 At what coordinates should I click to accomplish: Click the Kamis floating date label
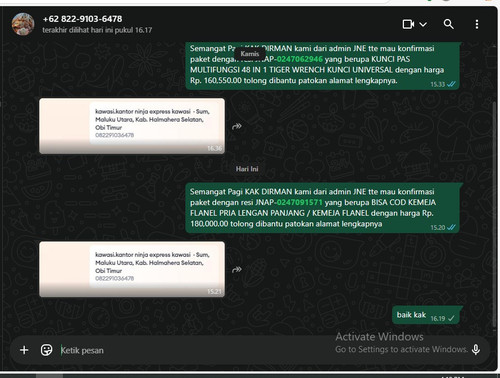tap(250, 54)
